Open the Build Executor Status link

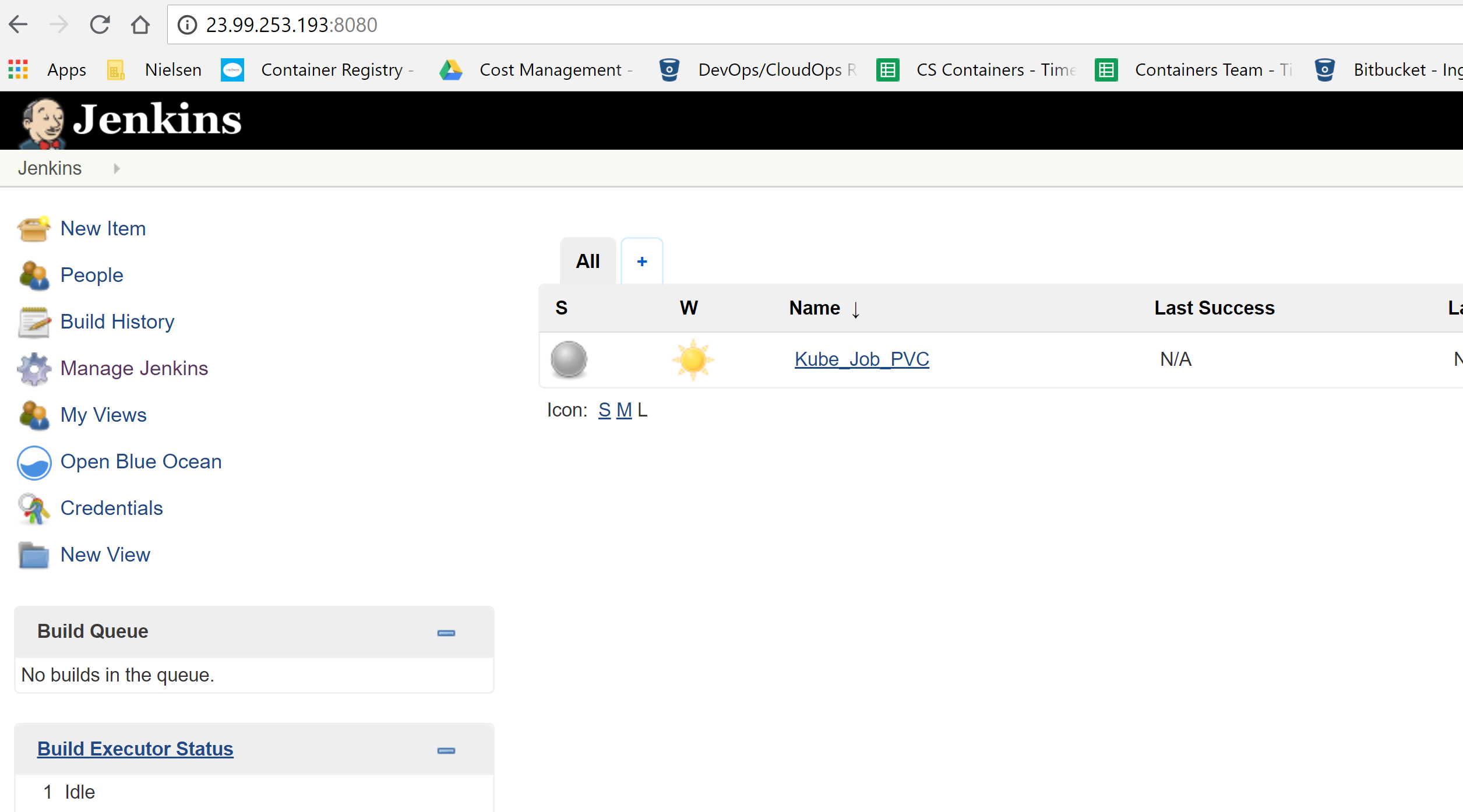(x=135, y=749)
